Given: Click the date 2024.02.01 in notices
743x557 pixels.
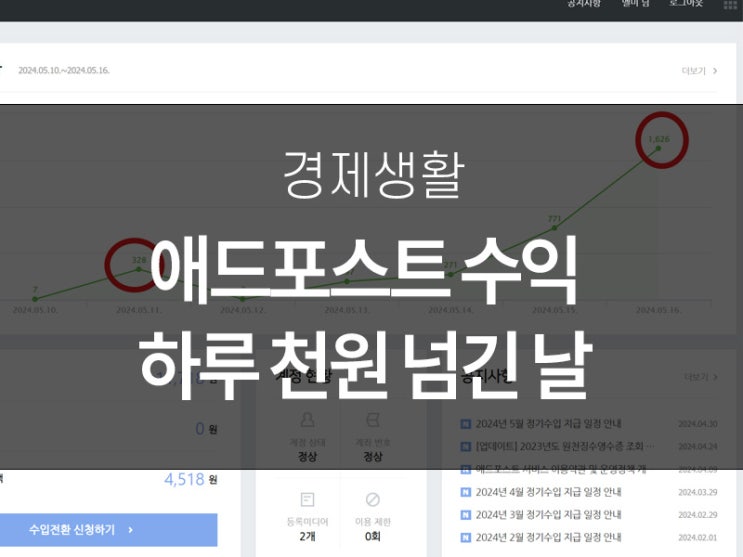Looking at the screenshot, I should (x=698, y=537).
